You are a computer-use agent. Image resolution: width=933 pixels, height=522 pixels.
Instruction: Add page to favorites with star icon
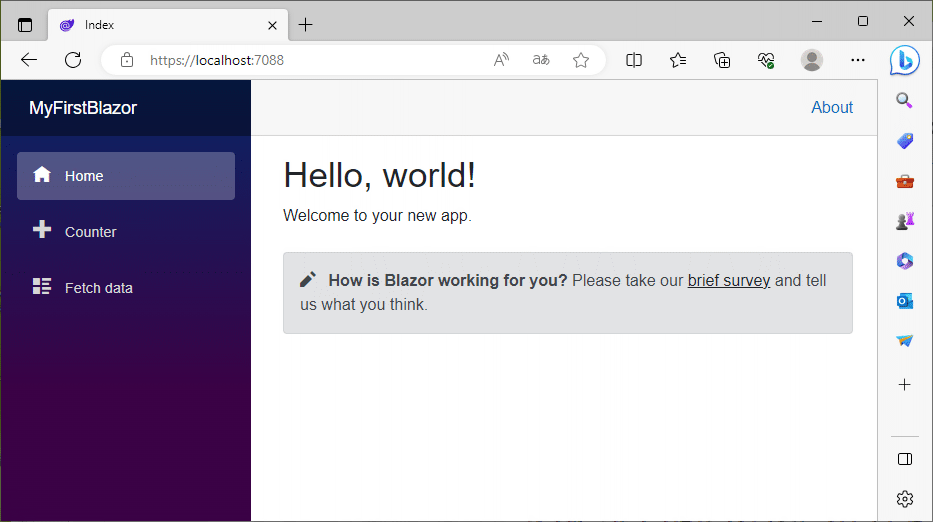(x=581, y=60)
